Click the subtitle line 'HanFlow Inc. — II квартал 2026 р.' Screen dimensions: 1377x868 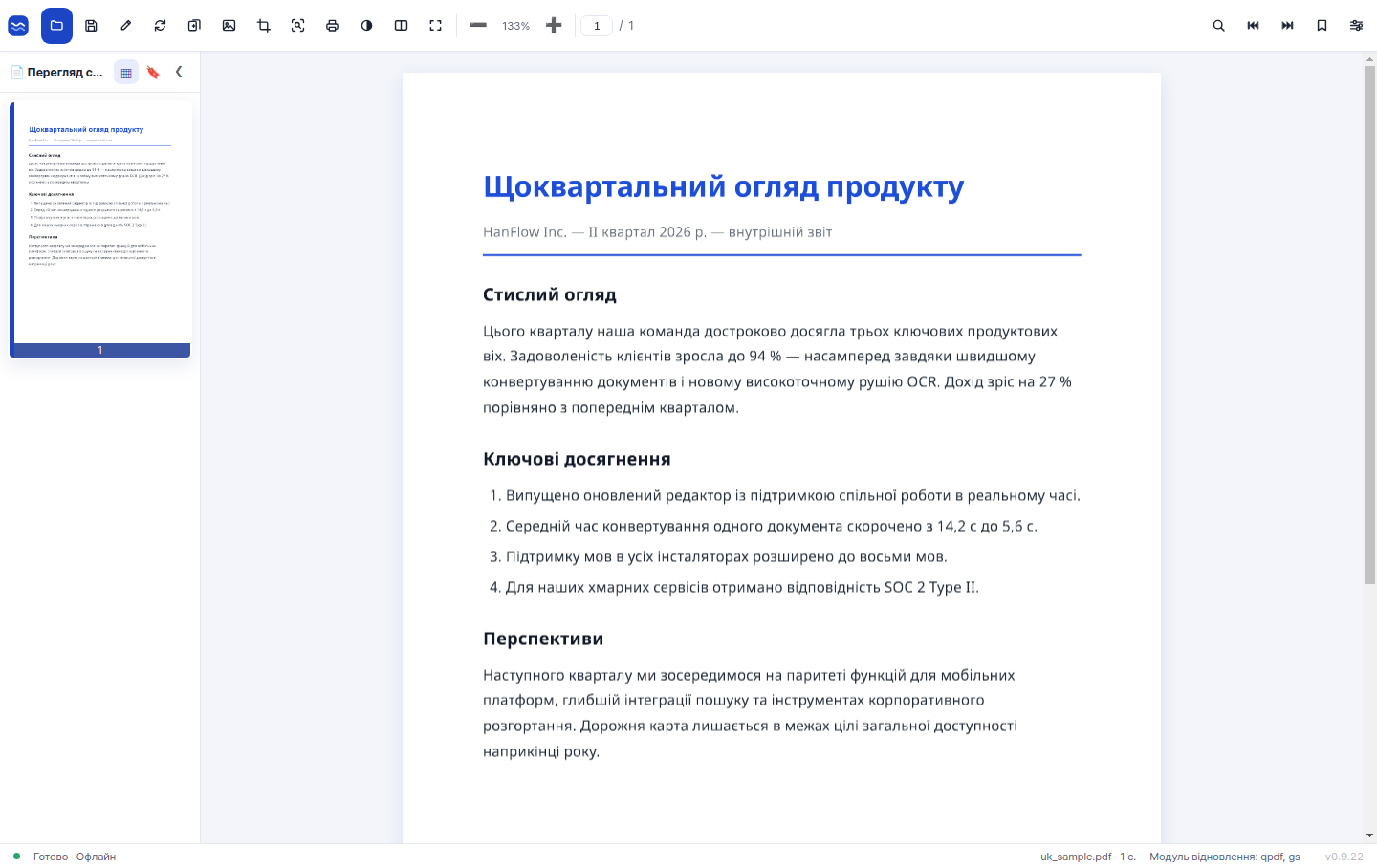(x=595, y=232)
